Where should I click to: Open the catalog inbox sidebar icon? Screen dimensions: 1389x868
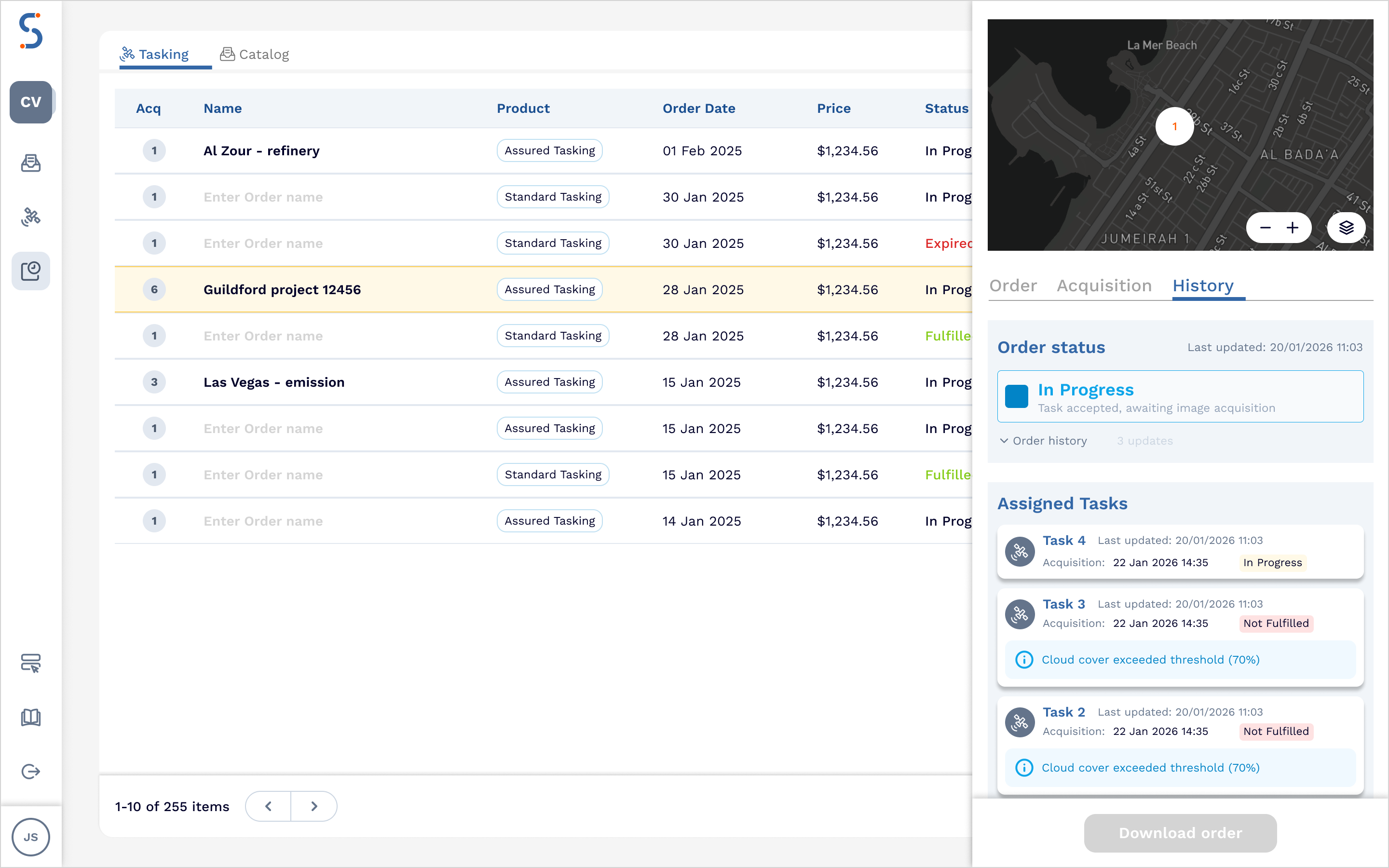point(30,163)
